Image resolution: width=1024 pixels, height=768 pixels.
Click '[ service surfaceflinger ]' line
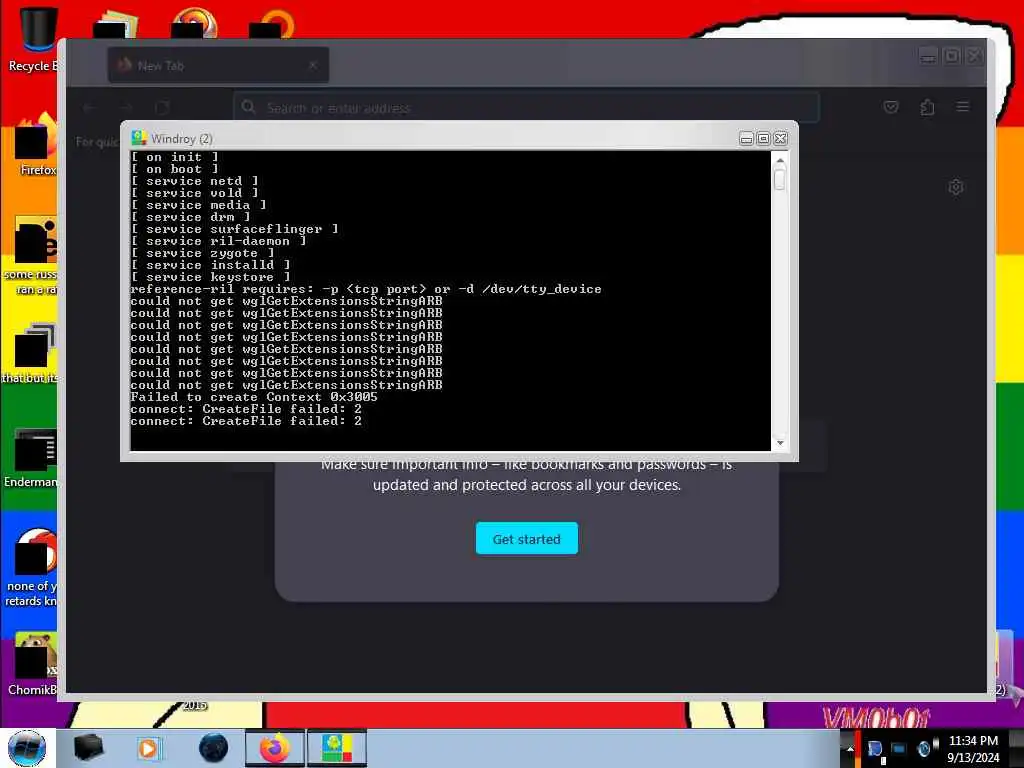click(x=234, y=229)
